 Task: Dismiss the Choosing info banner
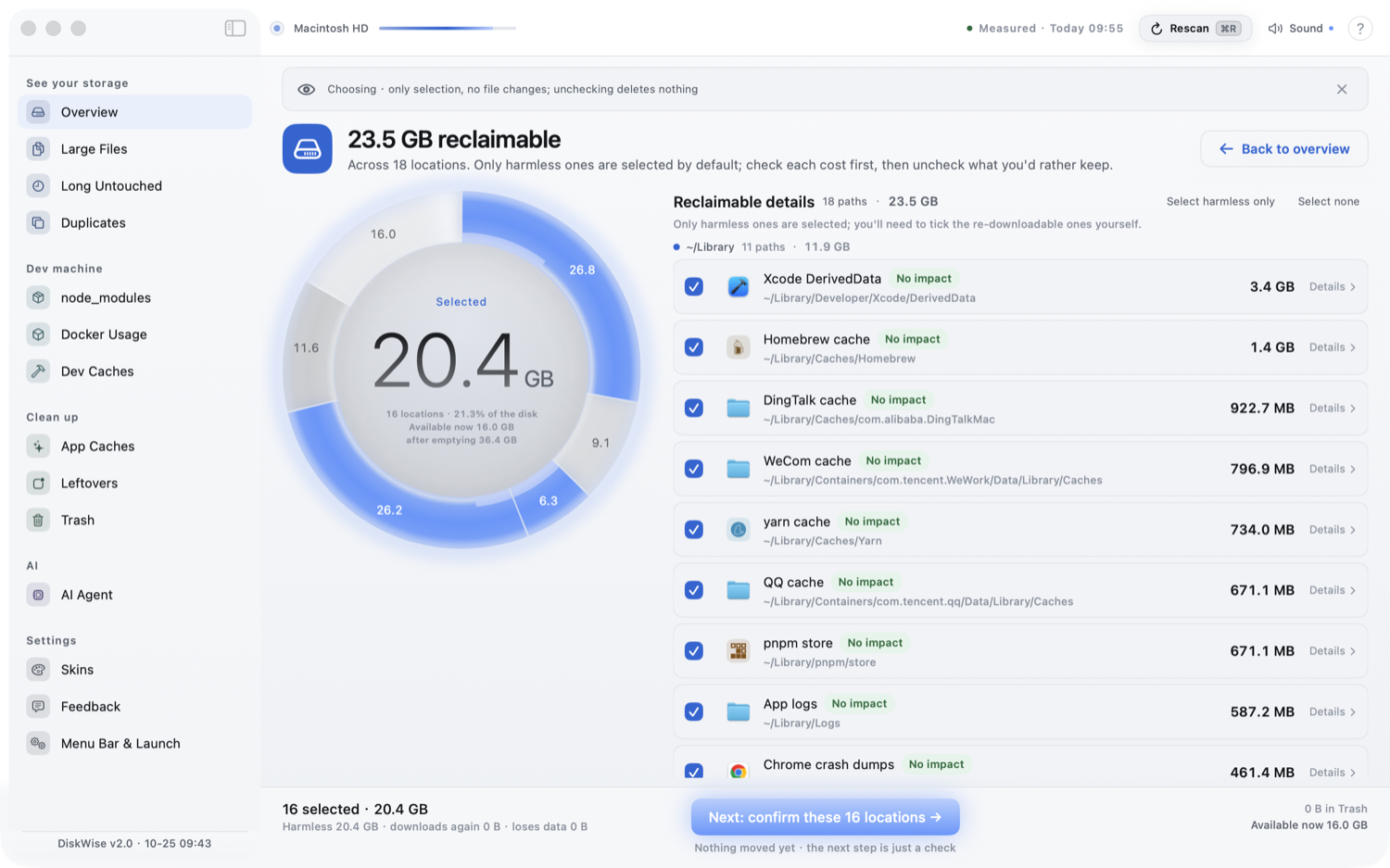pos(1342,90)
